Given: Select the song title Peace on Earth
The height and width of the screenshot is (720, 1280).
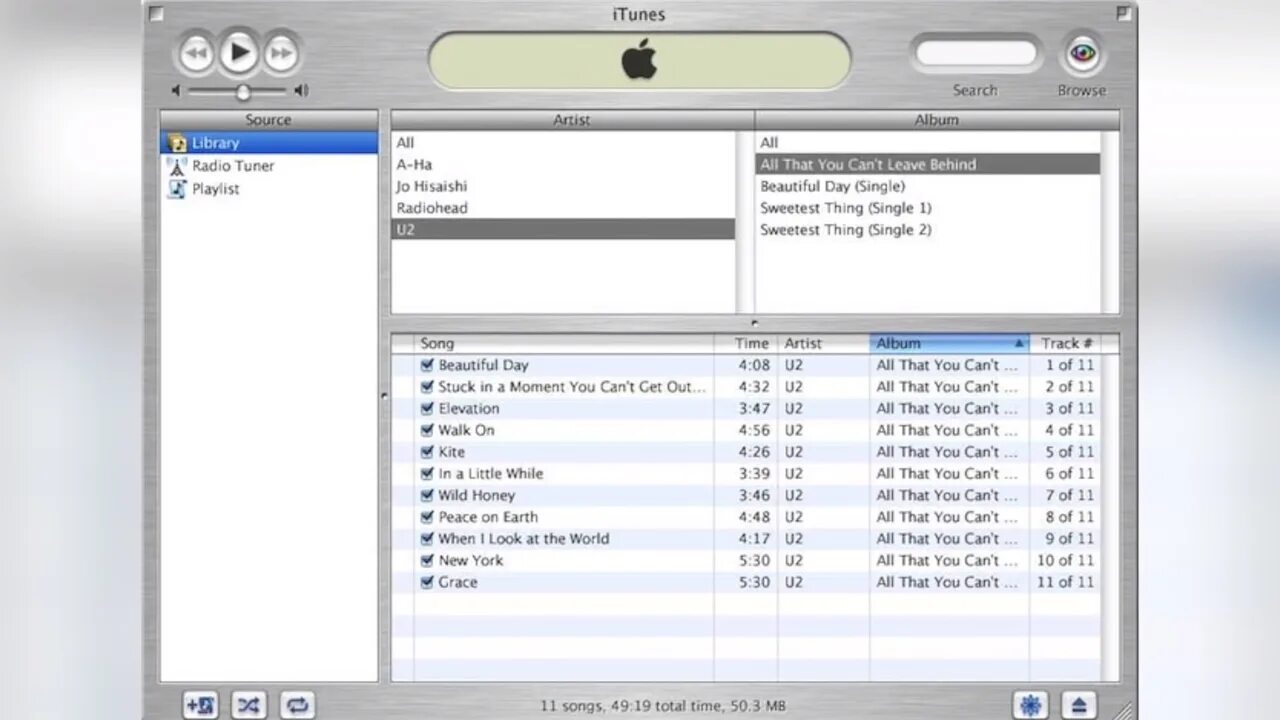Looking at the screenshot, I should (x=488, y=517).
